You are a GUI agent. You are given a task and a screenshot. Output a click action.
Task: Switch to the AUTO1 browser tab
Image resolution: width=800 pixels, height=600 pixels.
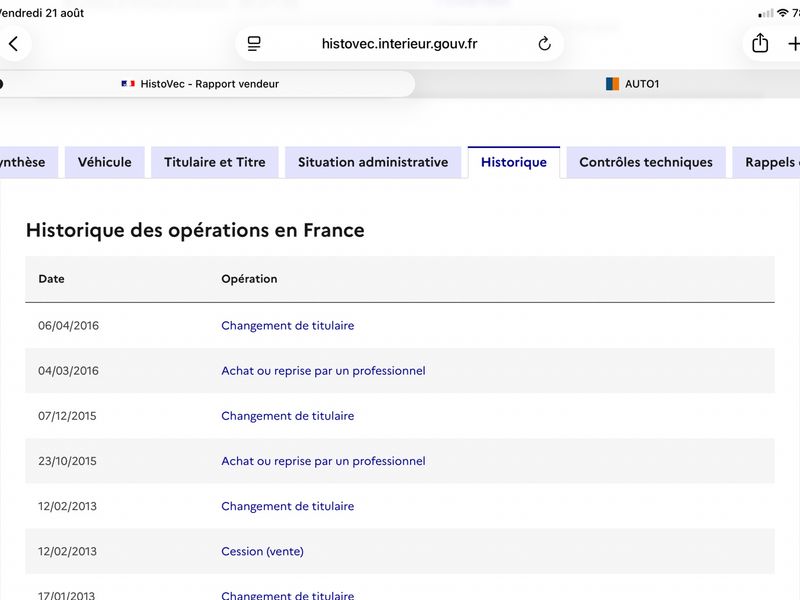click(x=633, y=84)
